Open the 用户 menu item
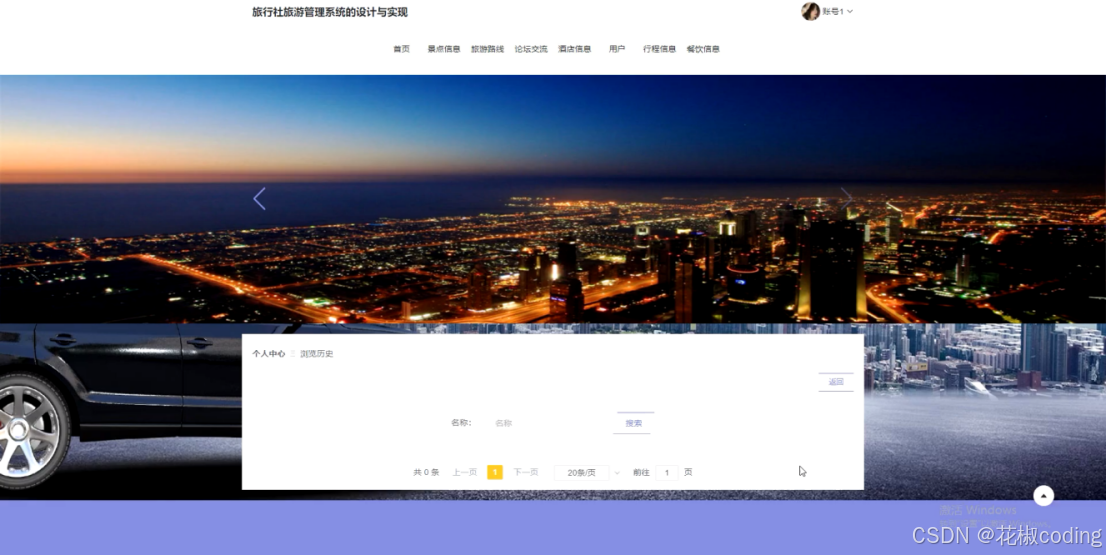This screenshot has height=556, width=1106. [616, 49]
